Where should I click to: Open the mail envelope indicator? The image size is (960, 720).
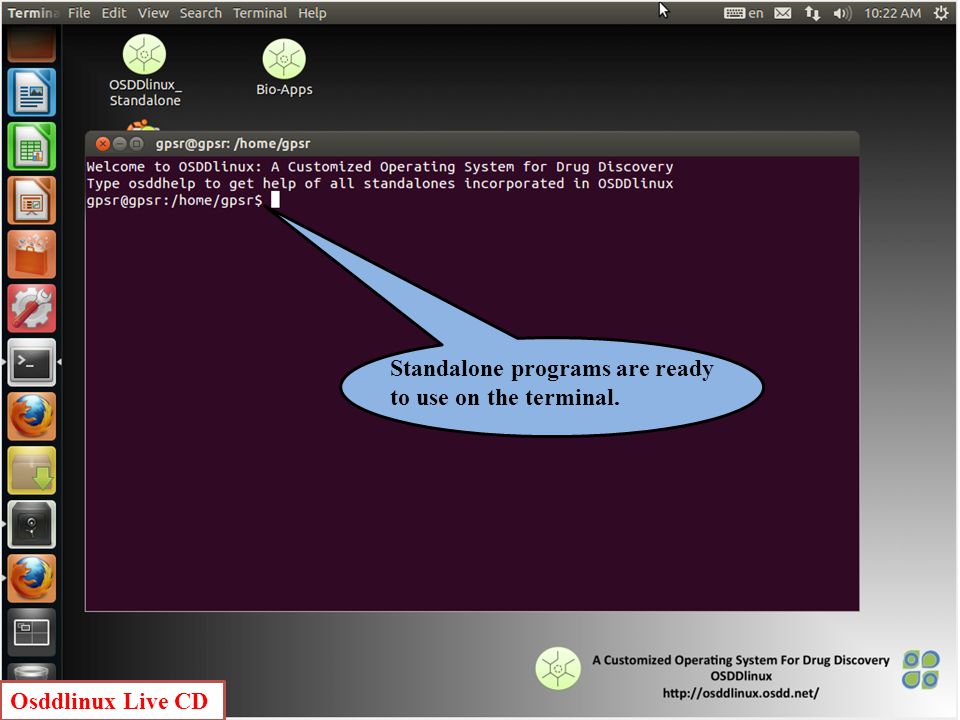[782, 13]
